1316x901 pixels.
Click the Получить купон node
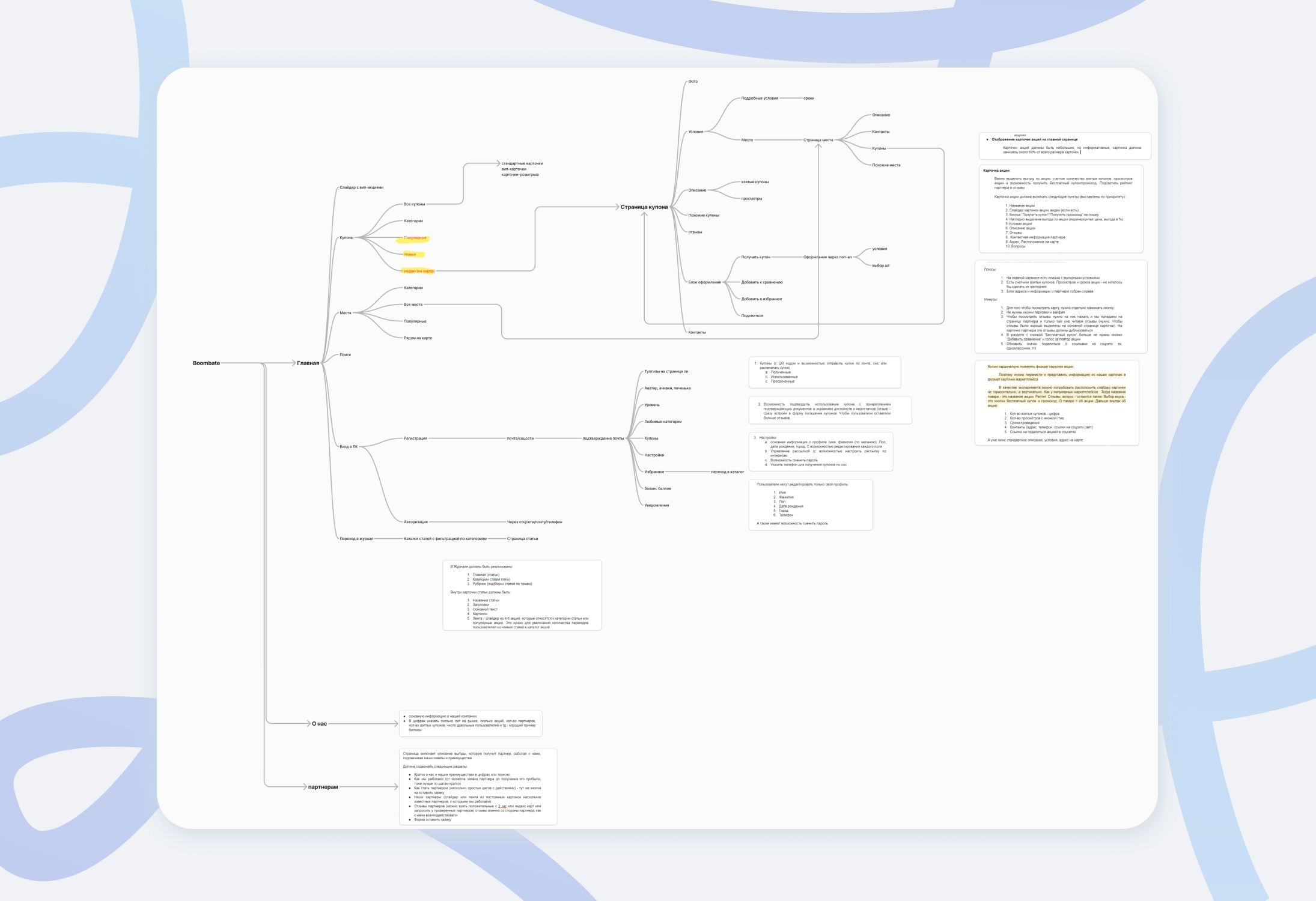(755, 257)
